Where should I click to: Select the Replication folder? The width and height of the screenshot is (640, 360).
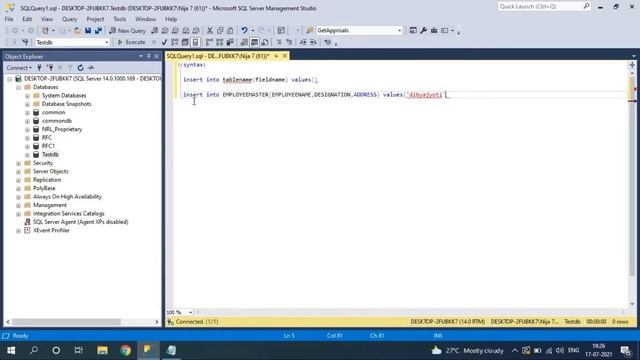tap(47, 180)
